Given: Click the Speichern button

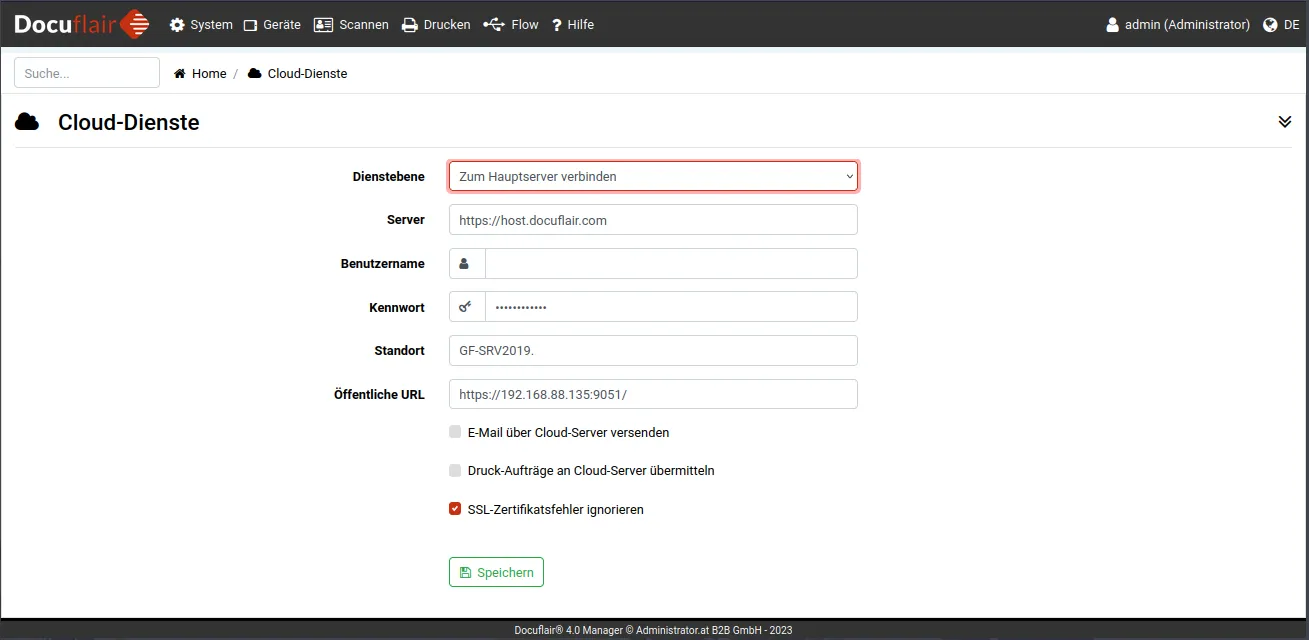Looking at the screenshot, I should (x=496, y=572).
